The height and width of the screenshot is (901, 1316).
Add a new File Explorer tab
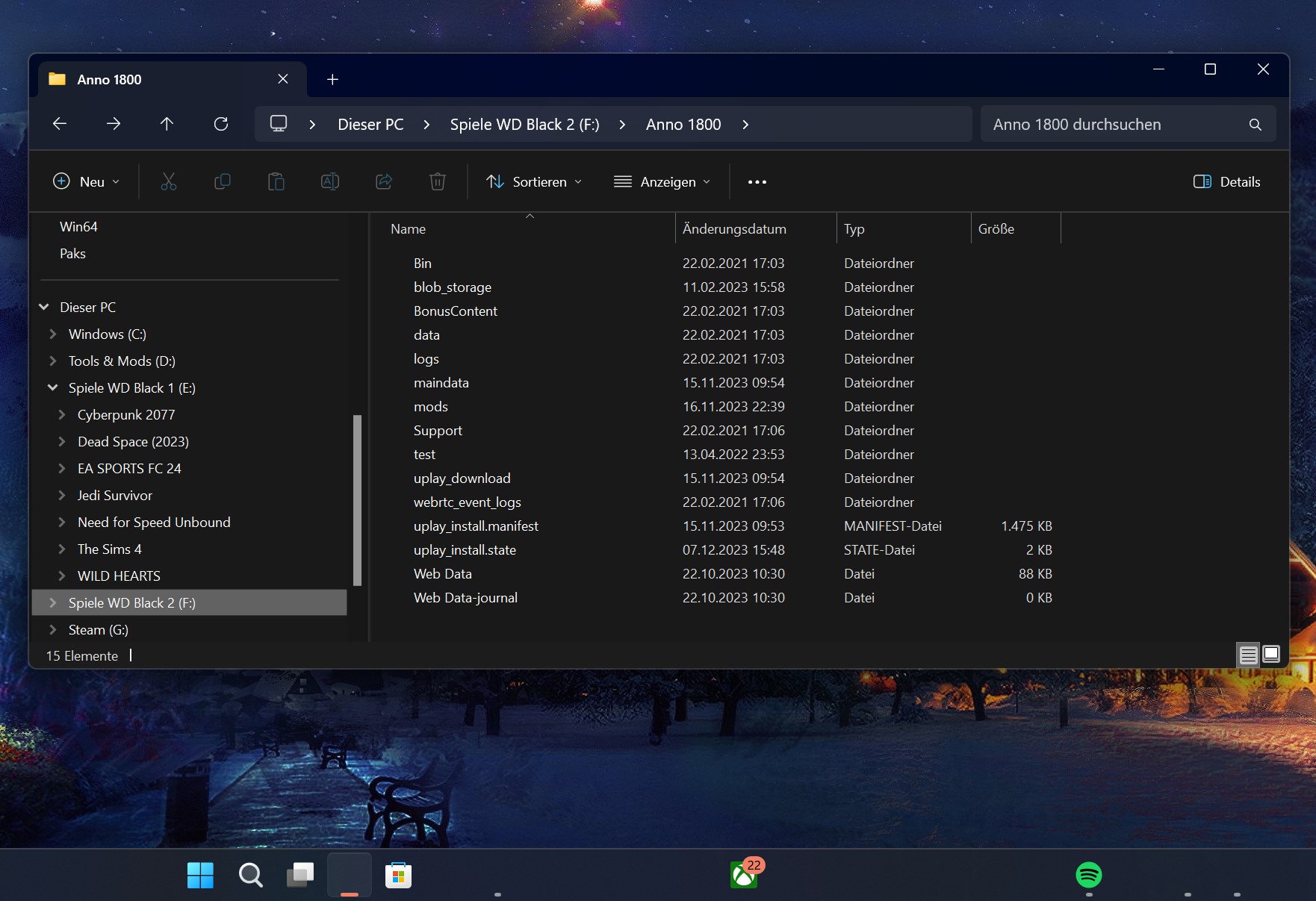click(333, 79)
